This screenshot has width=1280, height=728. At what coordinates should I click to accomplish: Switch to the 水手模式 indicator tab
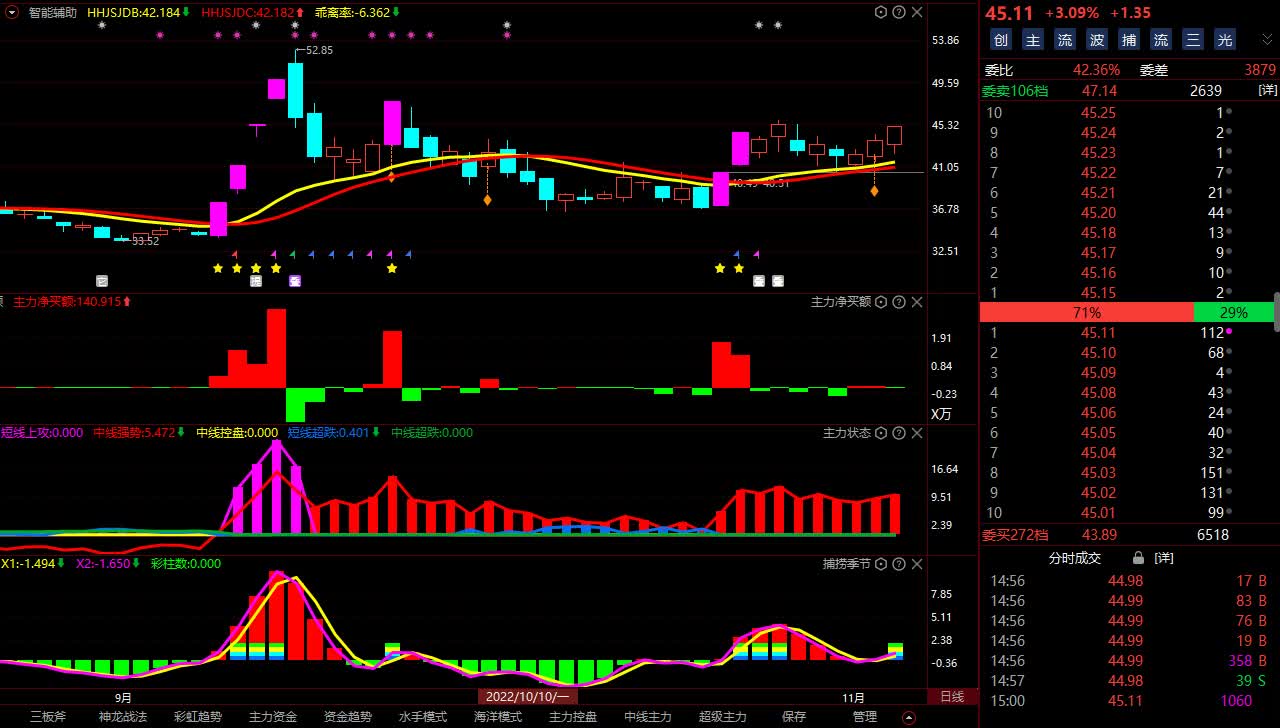point(423,717)
